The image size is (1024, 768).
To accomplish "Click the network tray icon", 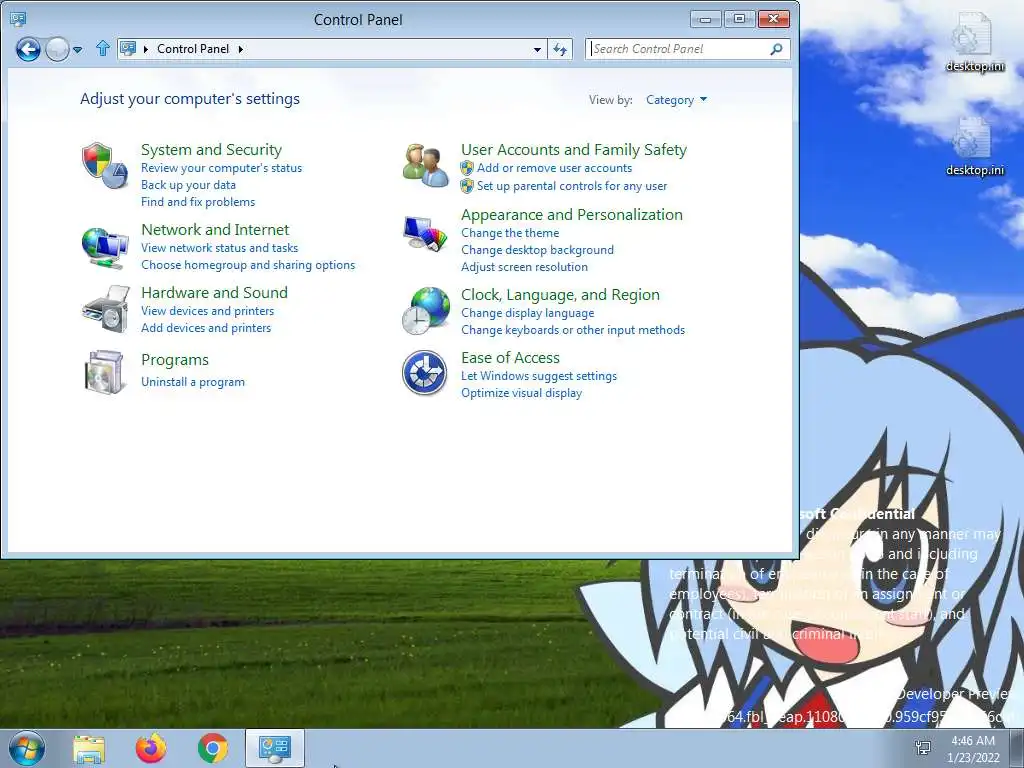I will [x=923, y=748].
